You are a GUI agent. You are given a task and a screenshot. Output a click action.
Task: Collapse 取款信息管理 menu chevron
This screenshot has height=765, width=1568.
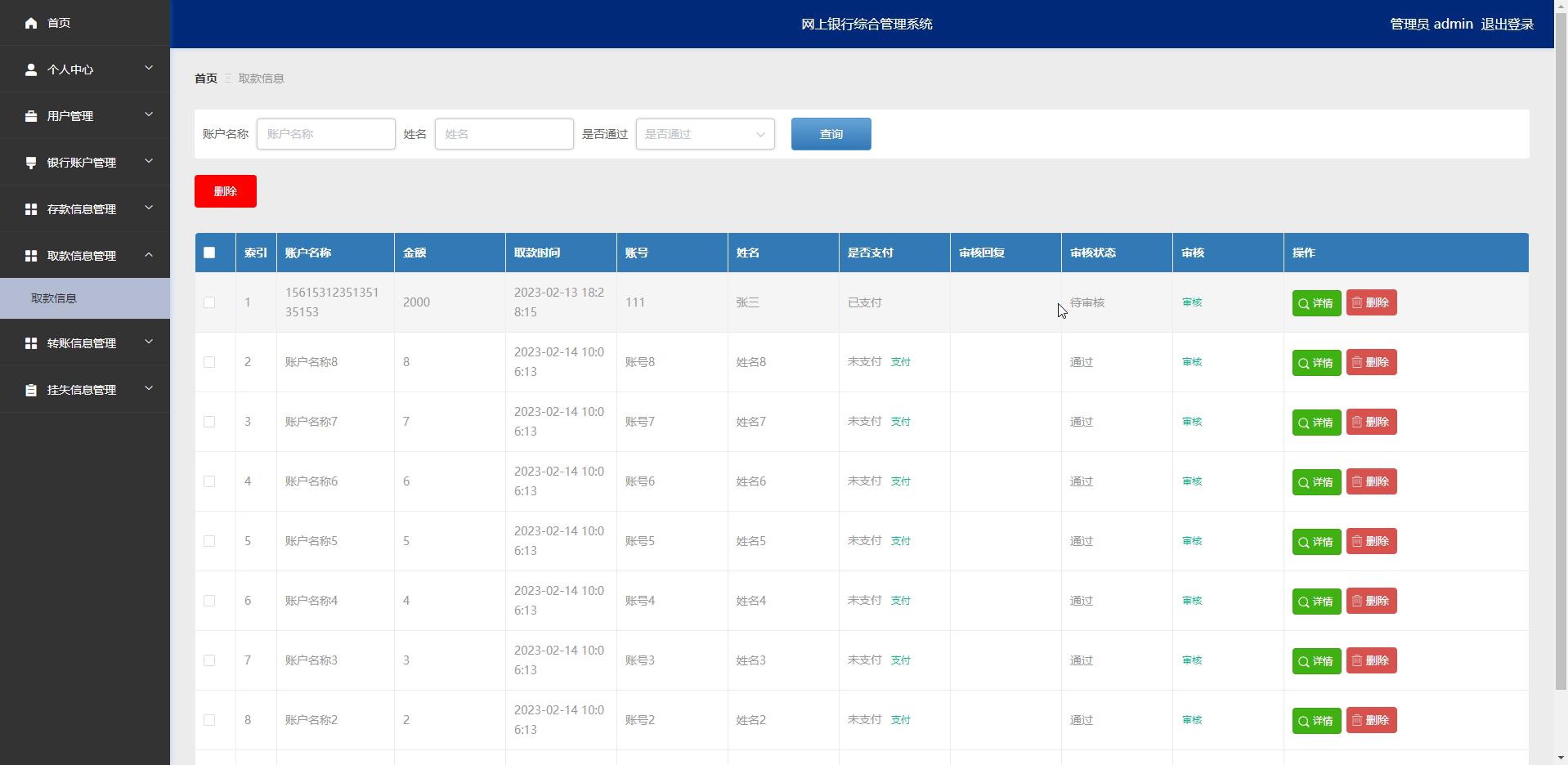(149, 254)
